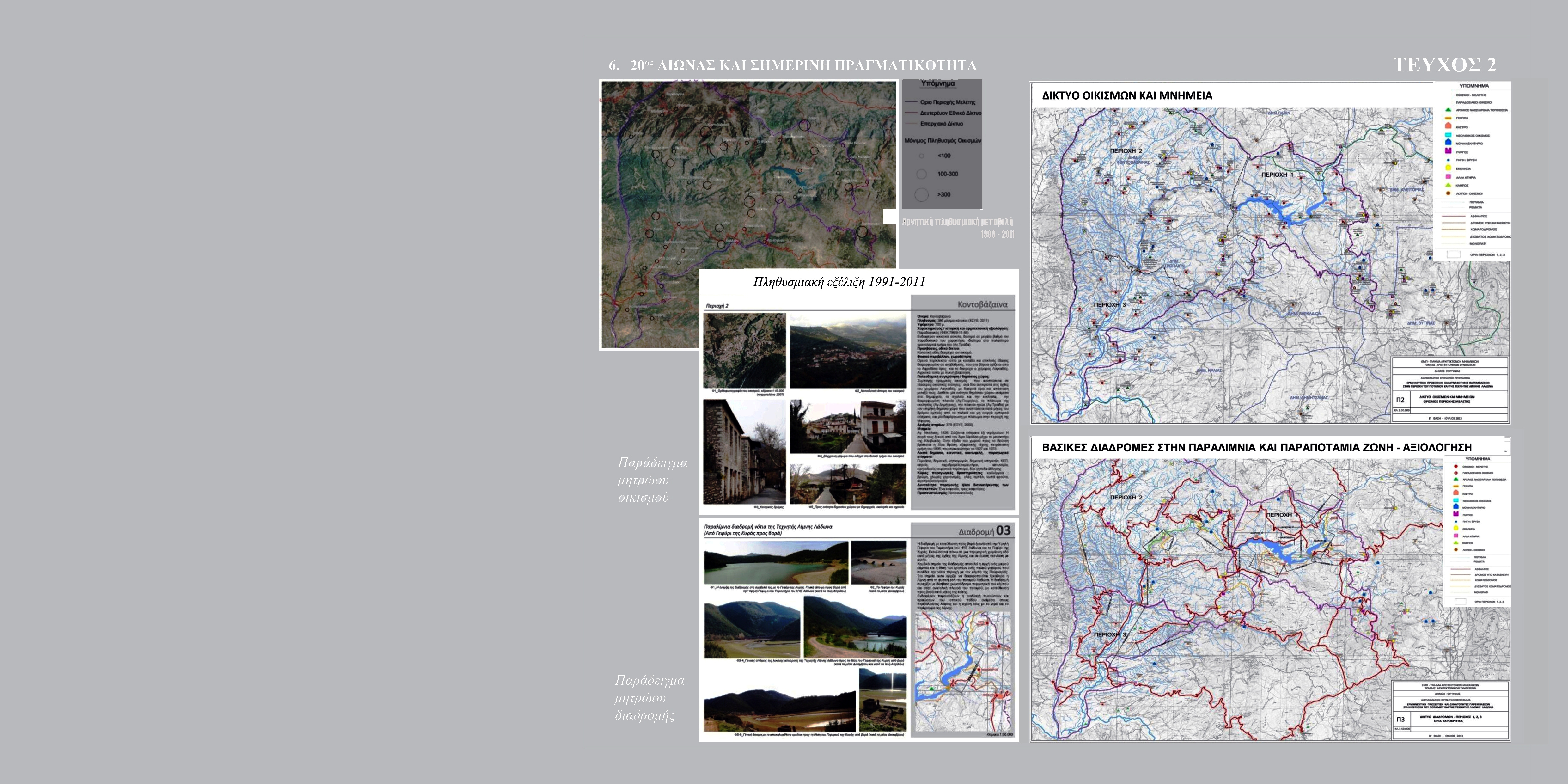Click the ΒΑΣΙΚΕΣ ΔΙΑΔΡΟΜΕΣ map title
The height and width of the screenshot is (784, 1568).
(x=1256, y=447)
